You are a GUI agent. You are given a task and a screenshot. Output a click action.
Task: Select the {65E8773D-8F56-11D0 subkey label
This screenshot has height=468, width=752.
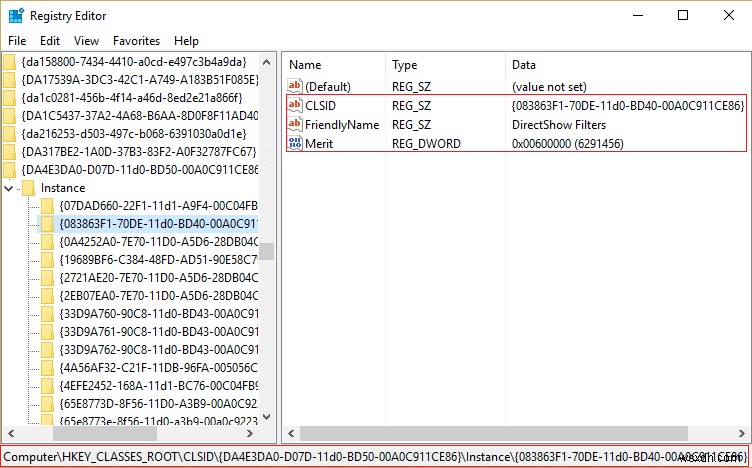(x=158, y=404)
